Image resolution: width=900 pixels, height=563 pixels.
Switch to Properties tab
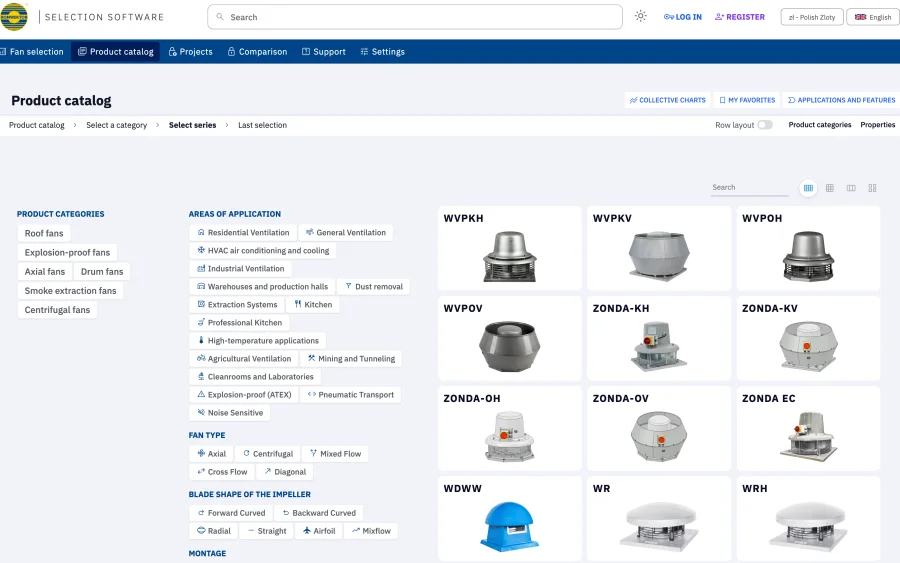coord(878,125)
